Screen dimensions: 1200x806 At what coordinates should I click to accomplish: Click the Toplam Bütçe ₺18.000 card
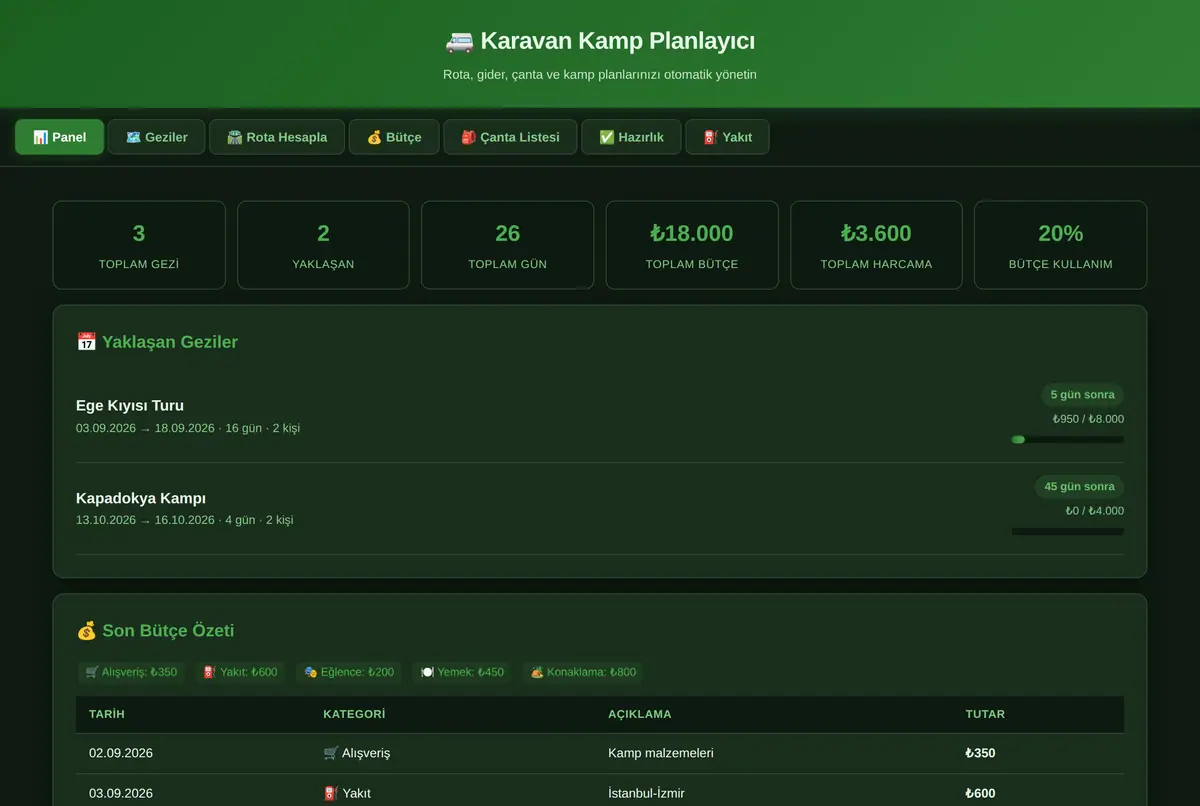click(x=692, y=245)
